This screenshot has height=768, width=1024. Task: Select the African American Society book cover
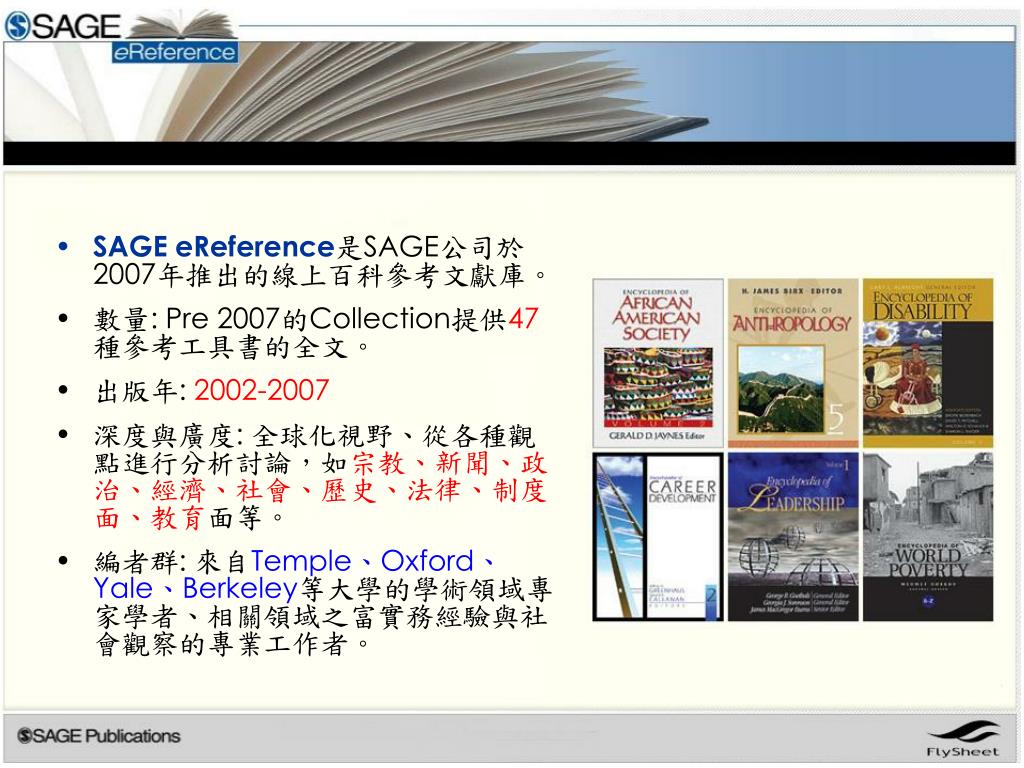point(658,363)
